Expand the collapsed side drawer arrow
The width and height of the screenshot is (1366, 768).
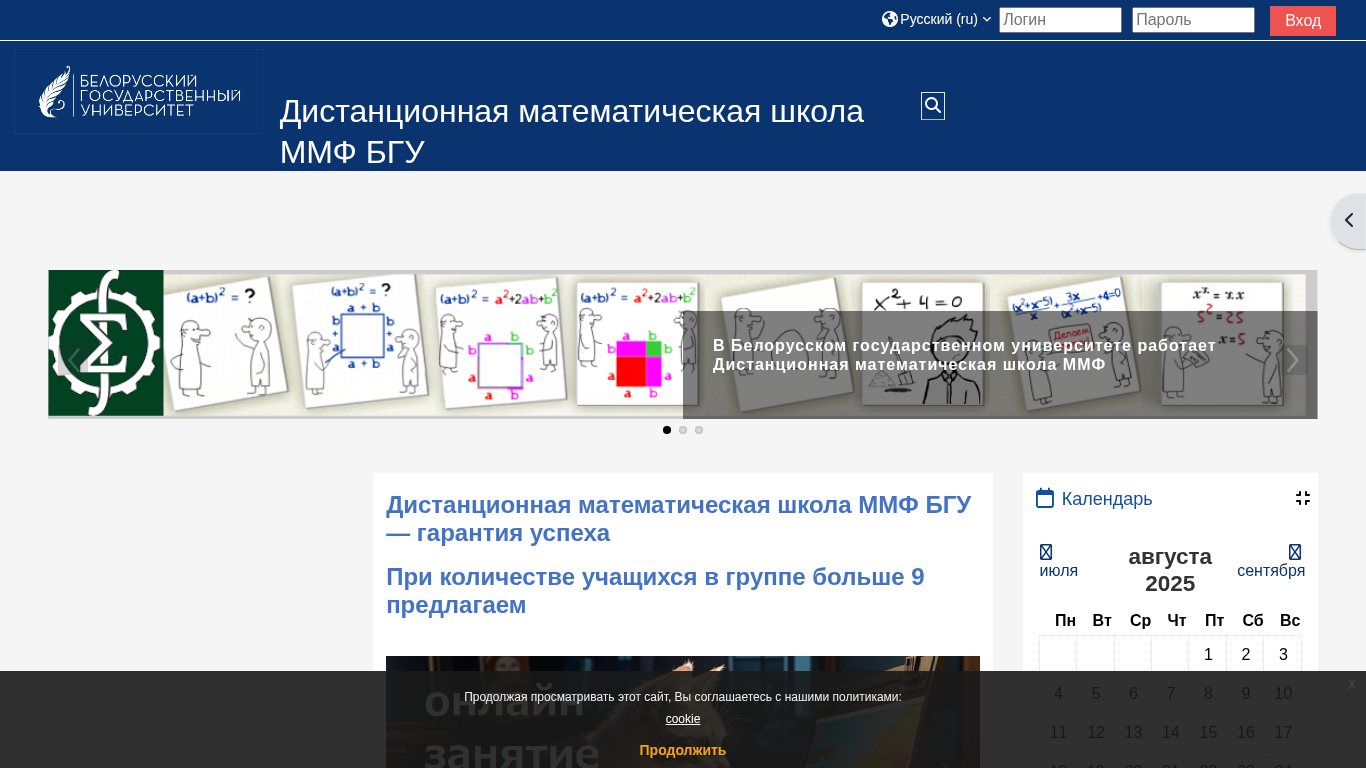[1349, 221]
